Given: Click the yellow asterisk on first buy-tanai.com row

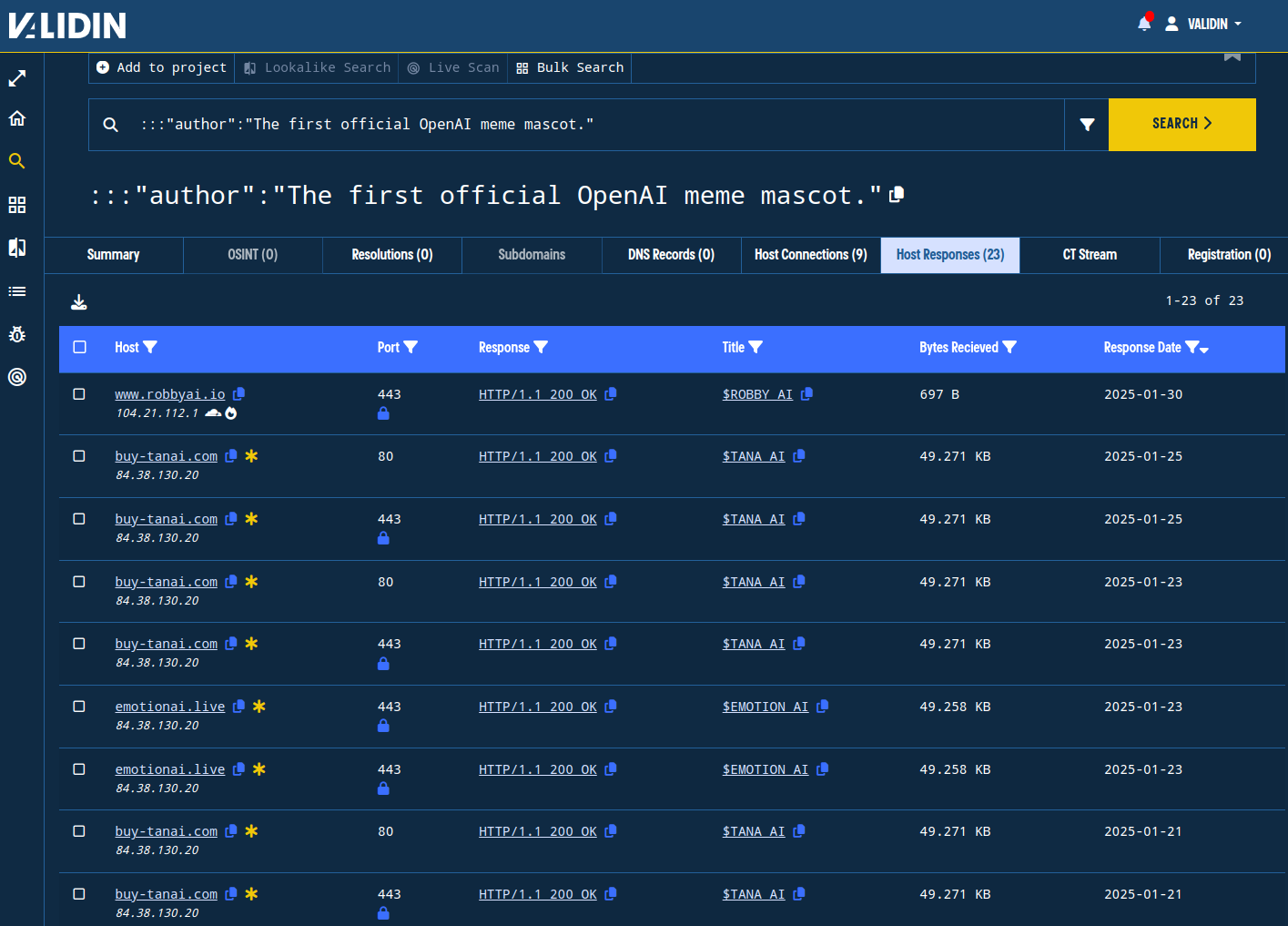Looking at the screenshot, I should click(251, 456).
